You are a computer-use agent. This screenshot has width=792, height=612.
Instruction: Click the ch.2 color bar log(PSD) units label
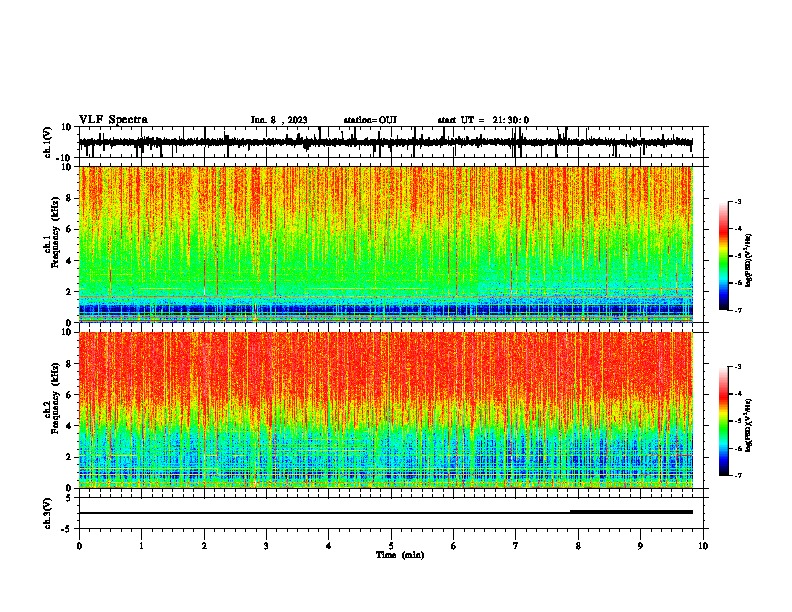pyautogui.click(x=749, y=425)
